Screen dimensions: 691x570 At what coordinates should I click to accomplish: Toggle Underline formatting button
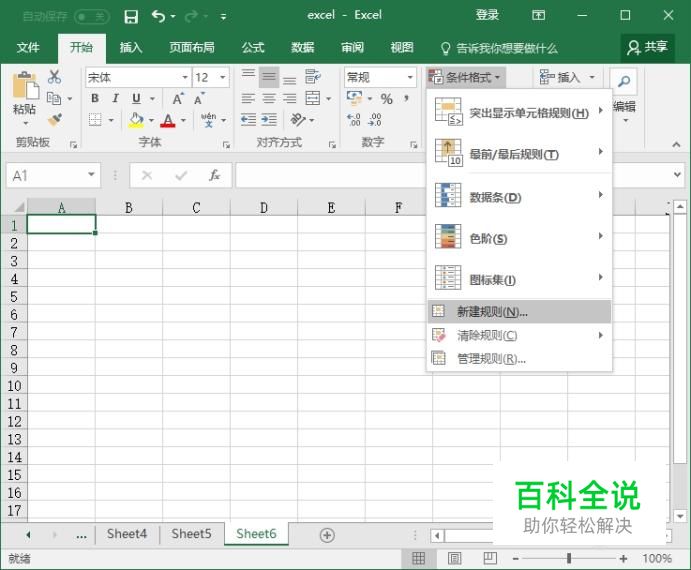coord(137,98)
